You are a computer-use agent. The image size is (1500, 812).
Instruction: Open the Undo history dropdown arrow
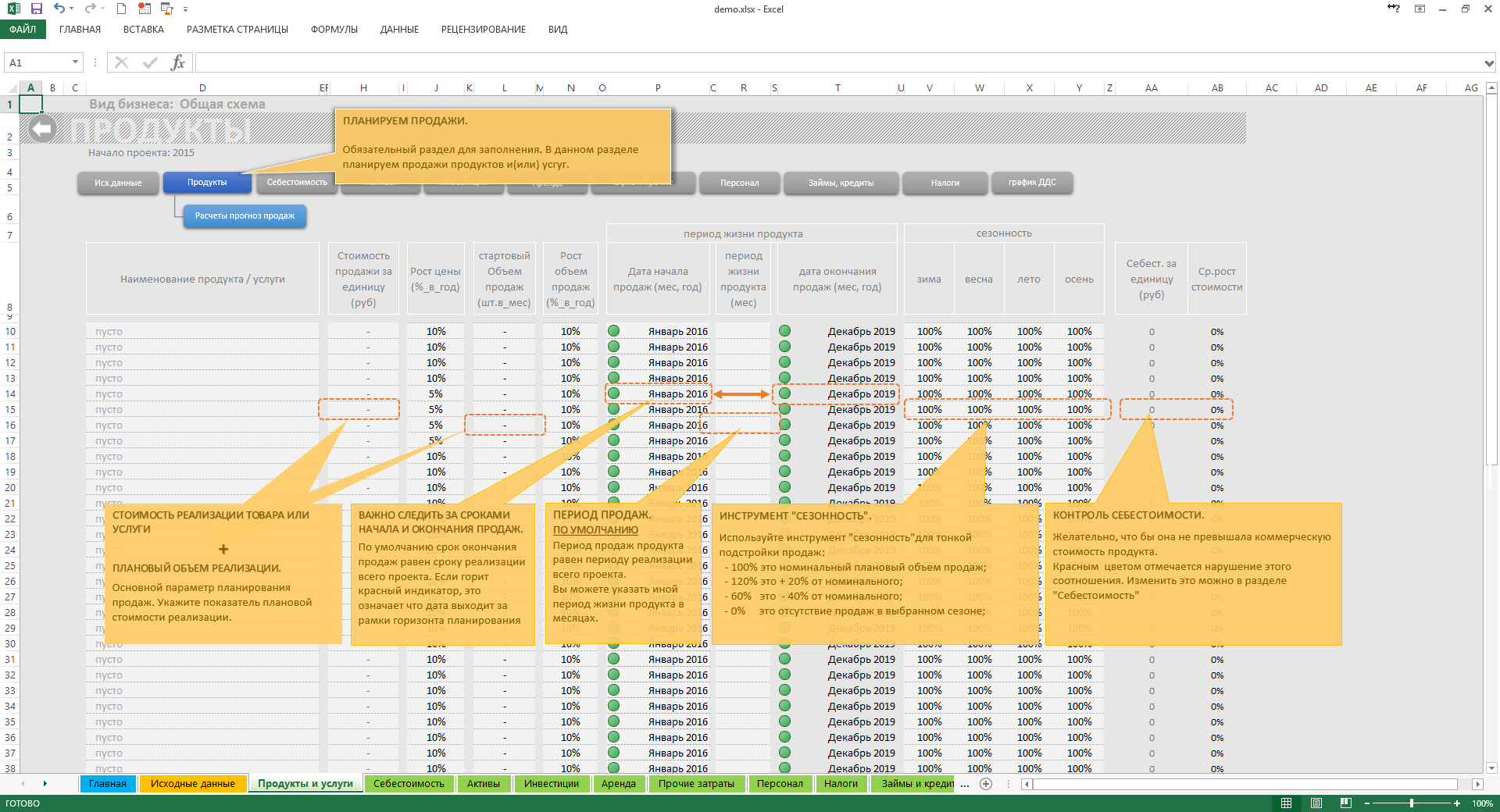pos(71,9)
